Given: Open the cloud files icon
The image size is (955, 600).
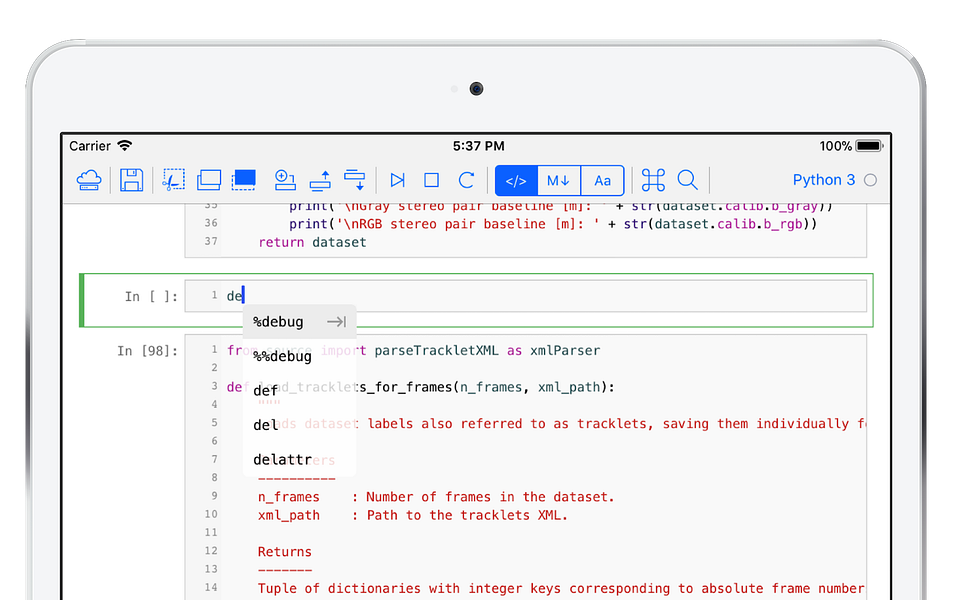Looking at the screenshot, I should (89, 180).
